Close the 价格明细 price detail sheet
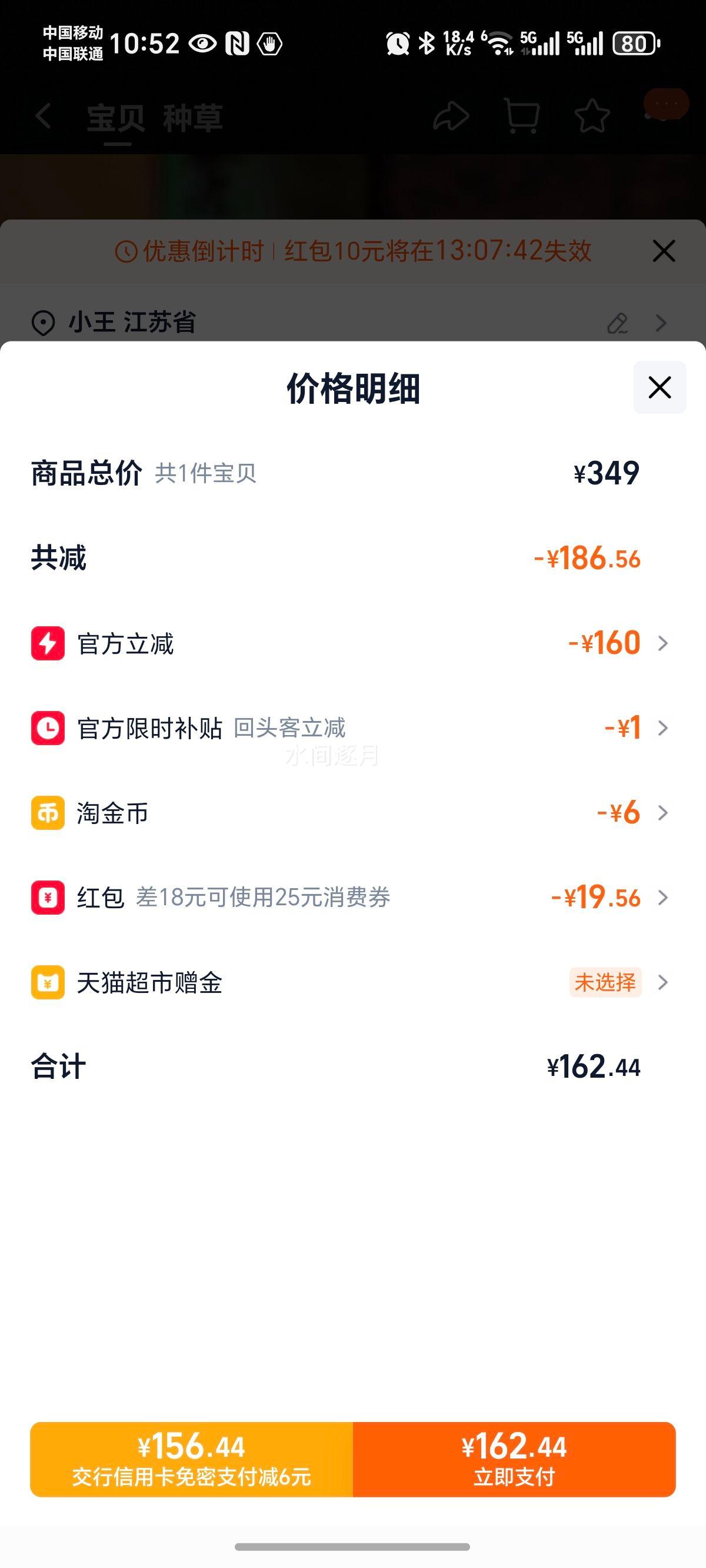This screenshot has height=1568, width=706. point(659,387)
